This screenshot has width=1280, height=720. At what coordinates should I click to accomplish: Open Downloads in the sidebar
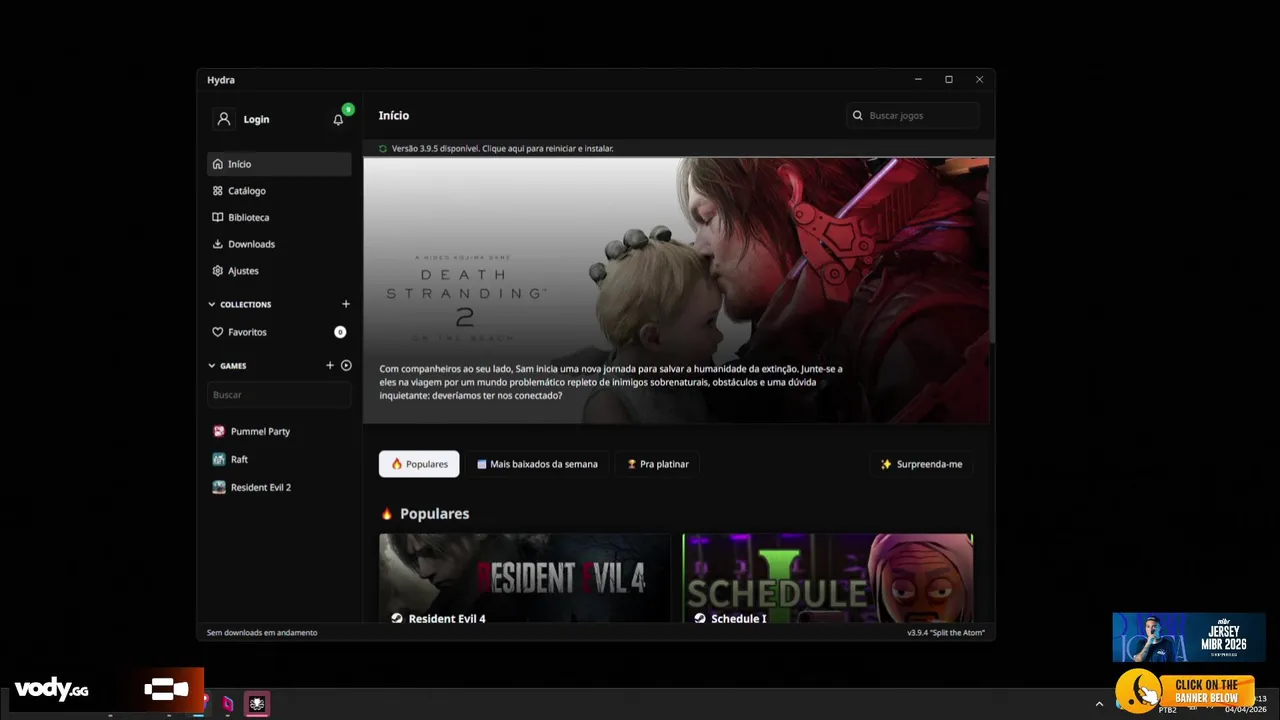pos(279,244)
